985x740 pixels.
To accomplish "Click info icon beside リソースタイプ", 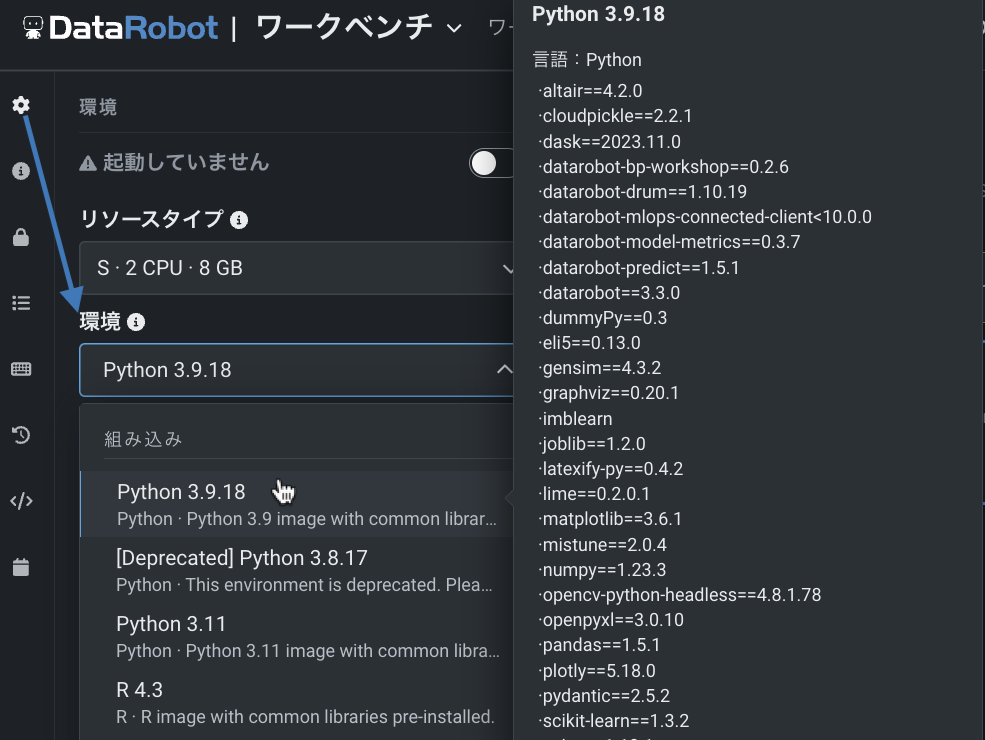I will click(239, 219).
